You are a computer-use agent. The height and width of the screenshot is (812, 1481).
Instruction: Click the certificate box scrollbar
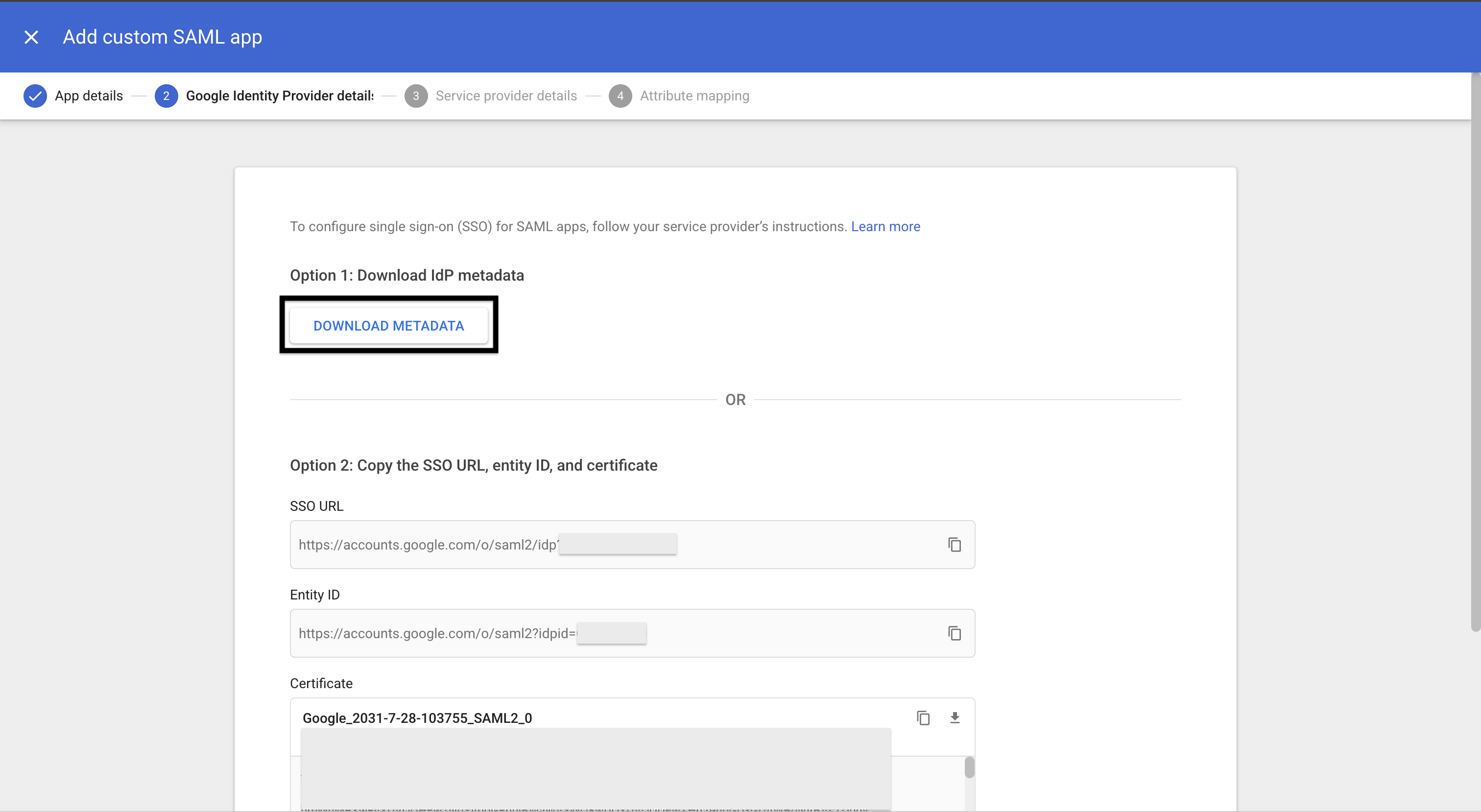[x=969, y=768]
